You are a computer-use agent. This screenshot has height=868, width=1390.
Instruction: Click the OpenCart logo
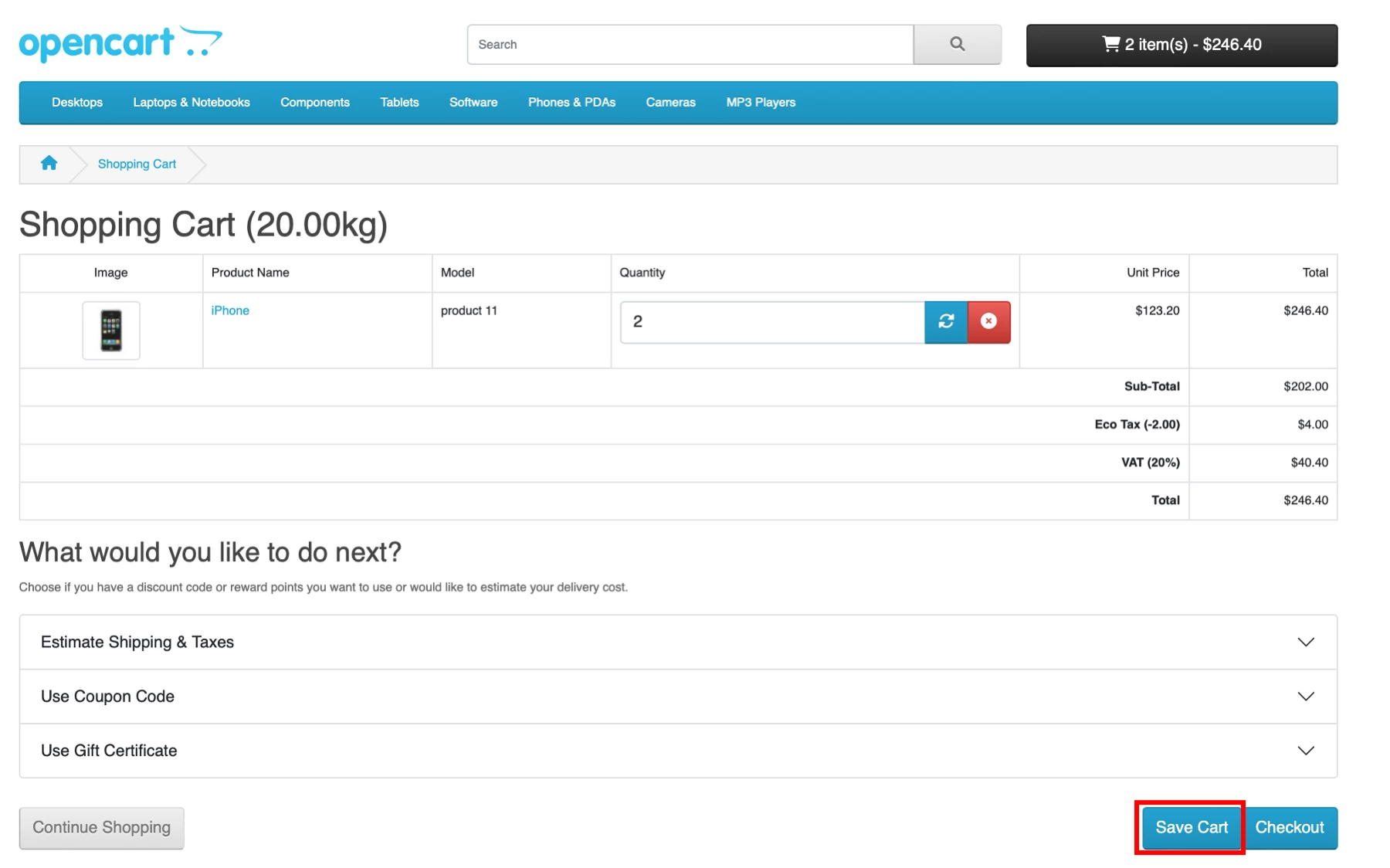[x=120, y=43]
